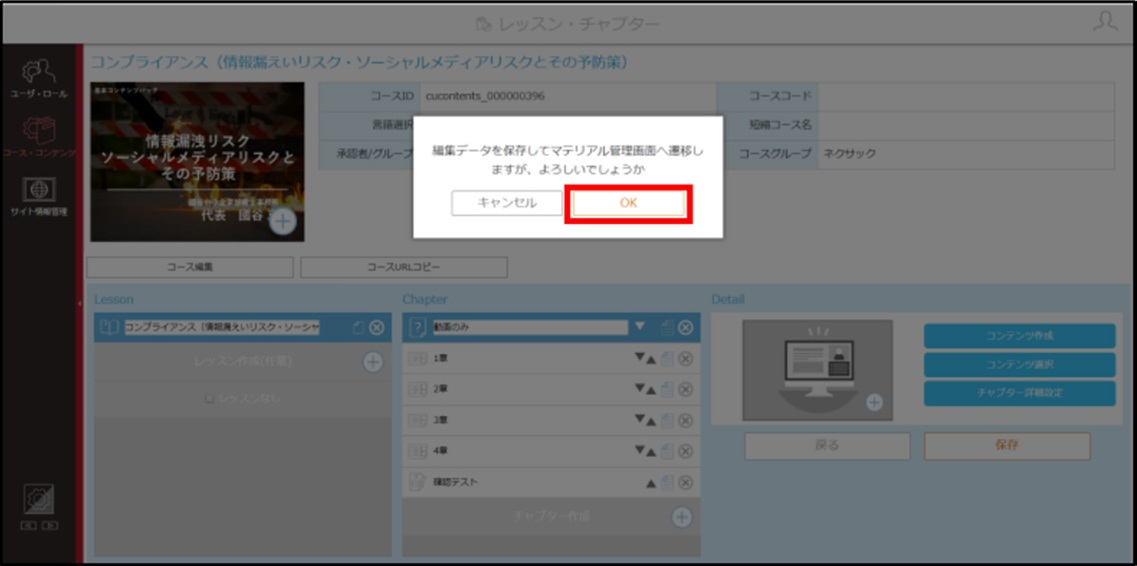1137x566 pixels.
Task: Click the course ID value cucontents_000000396
Action: tap(485, 96)
